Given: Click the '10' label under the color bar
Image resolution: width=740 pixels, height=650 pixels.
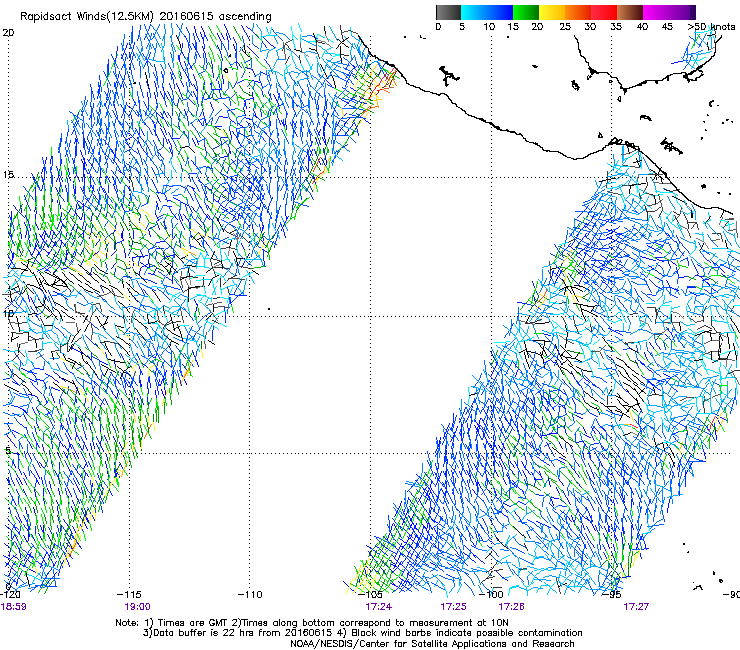Looking at the screenshot, I should (489, 26).
